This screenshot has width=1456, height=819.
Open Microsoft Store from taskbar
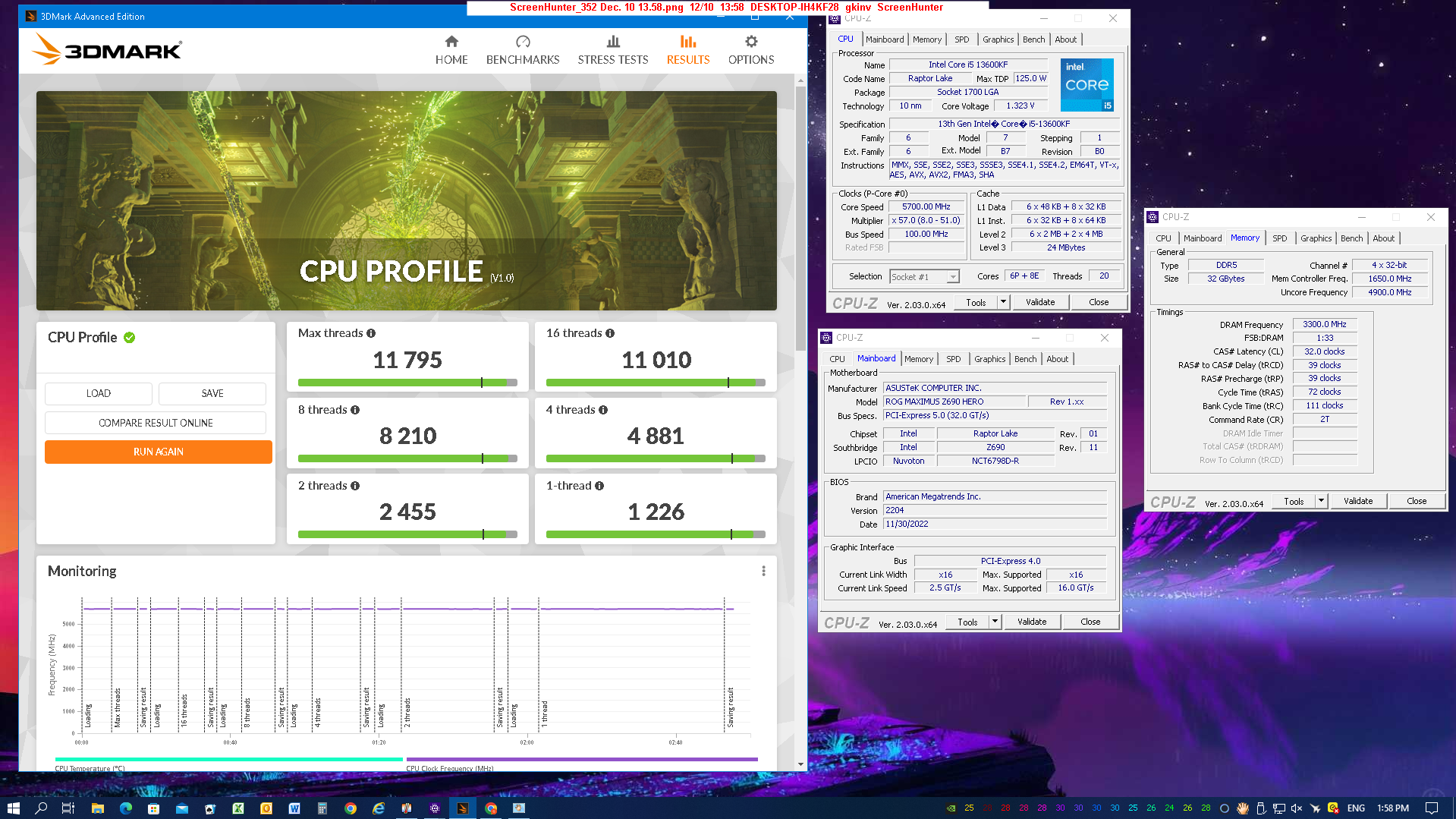coord(153,808)
